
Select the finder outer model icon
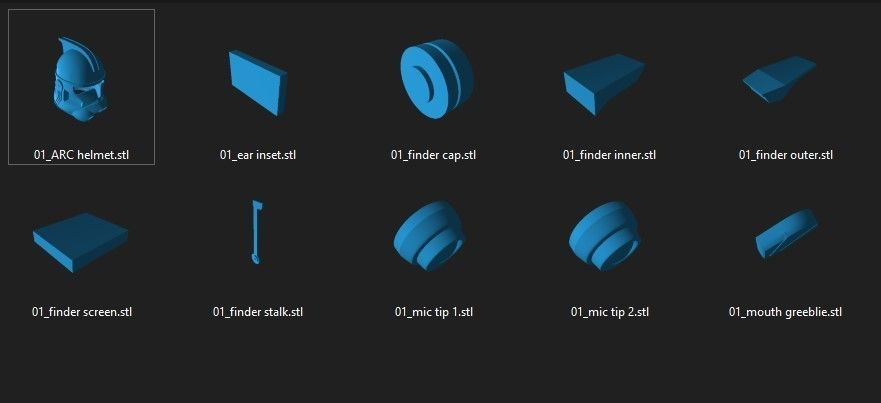[779, 79]
